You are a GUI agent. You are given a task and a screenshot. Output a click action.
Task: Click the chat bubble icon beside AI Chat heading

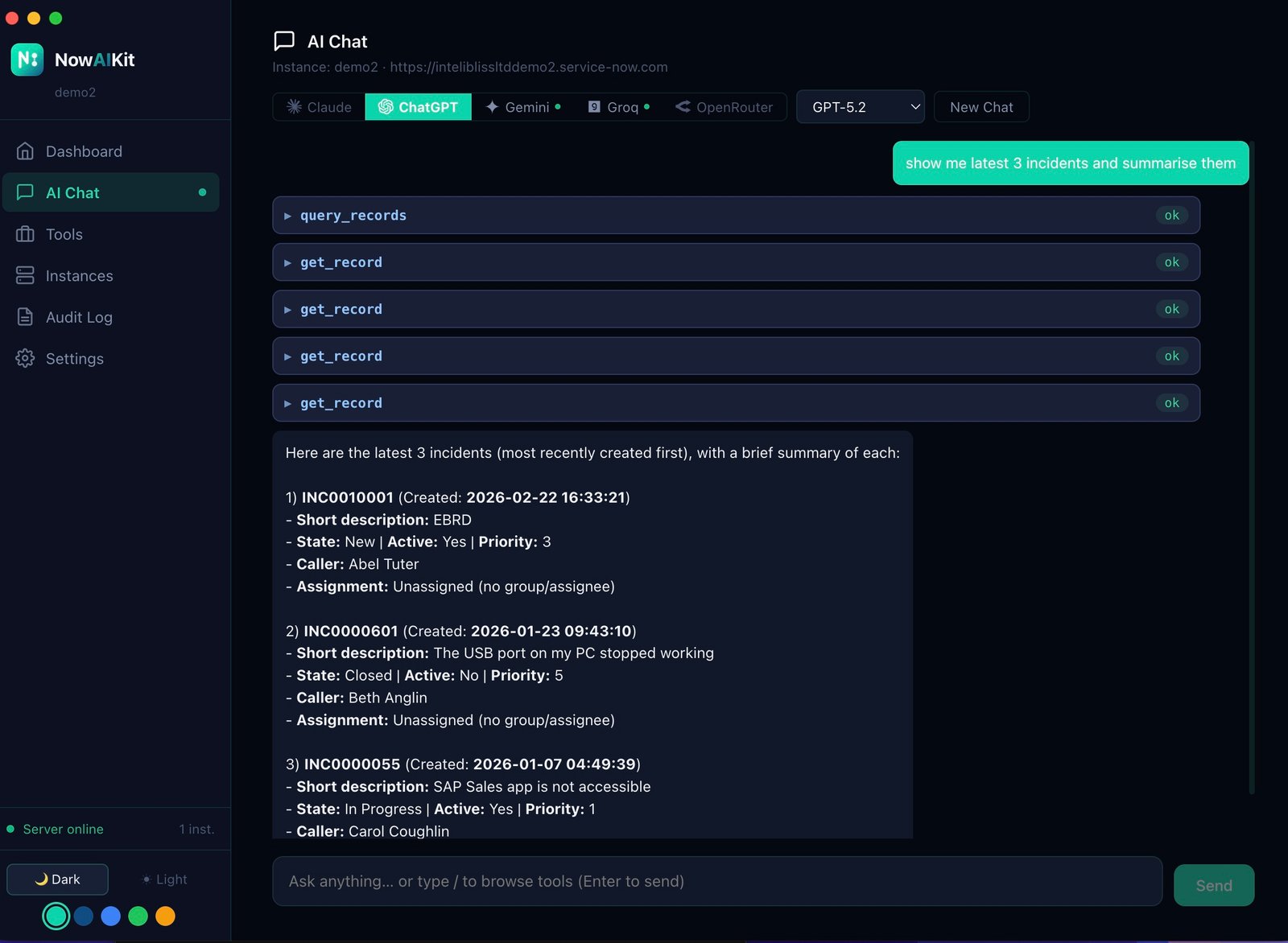pos(284,41)
